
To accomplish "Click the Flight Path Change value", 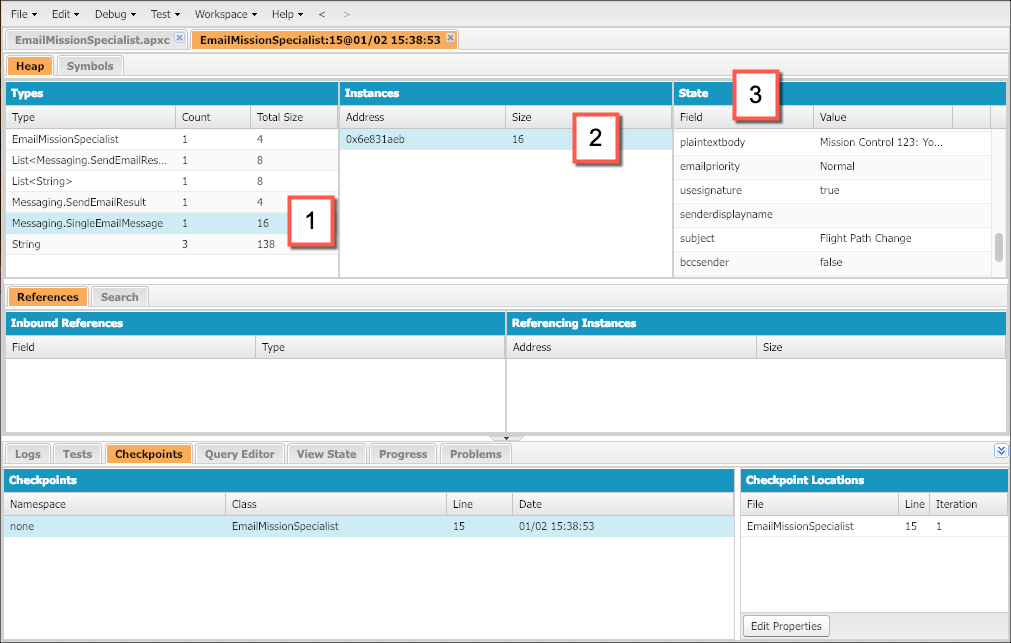I will point(865,239).
